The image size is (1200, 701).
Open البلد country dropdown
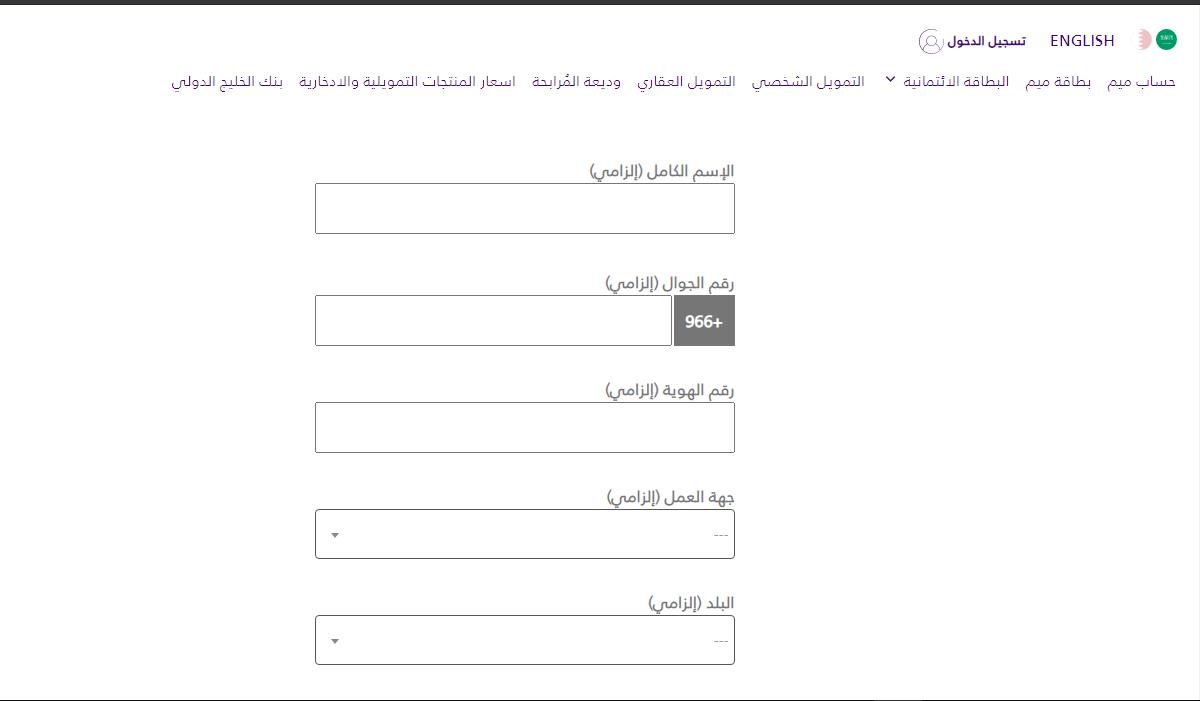pyautogui.click(x=525, y=640)
